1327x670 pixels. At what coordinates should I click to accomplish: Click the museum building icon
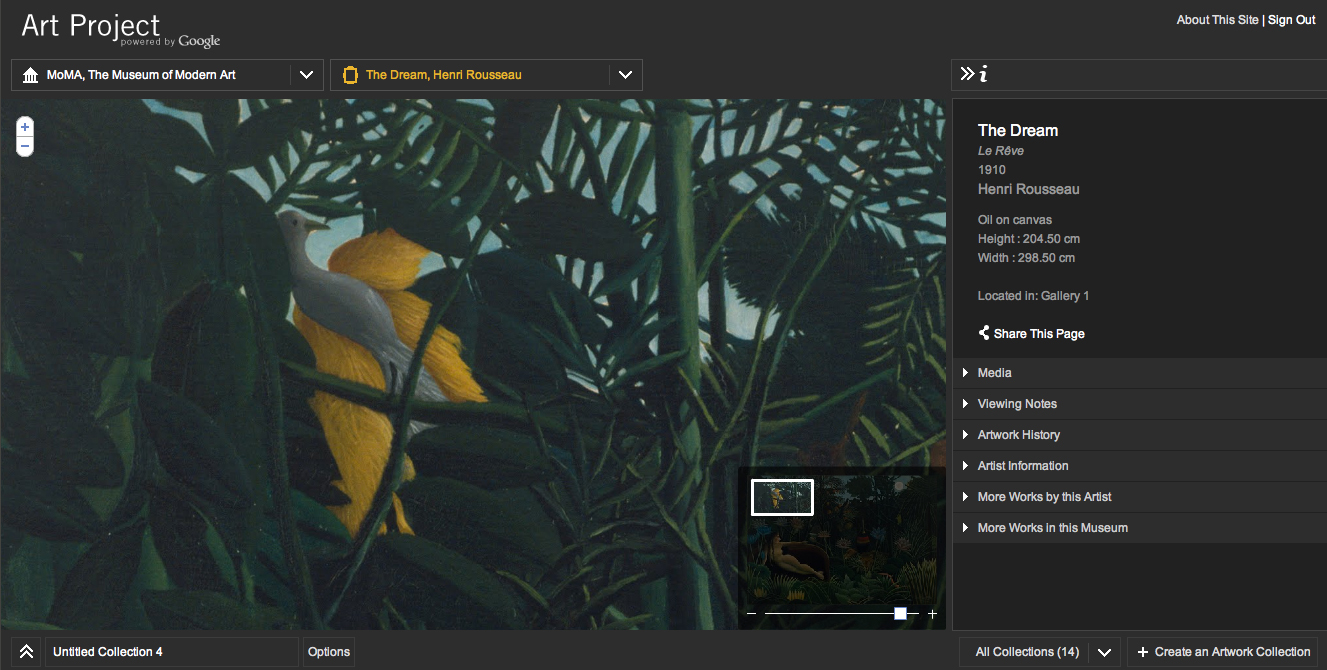30,75
